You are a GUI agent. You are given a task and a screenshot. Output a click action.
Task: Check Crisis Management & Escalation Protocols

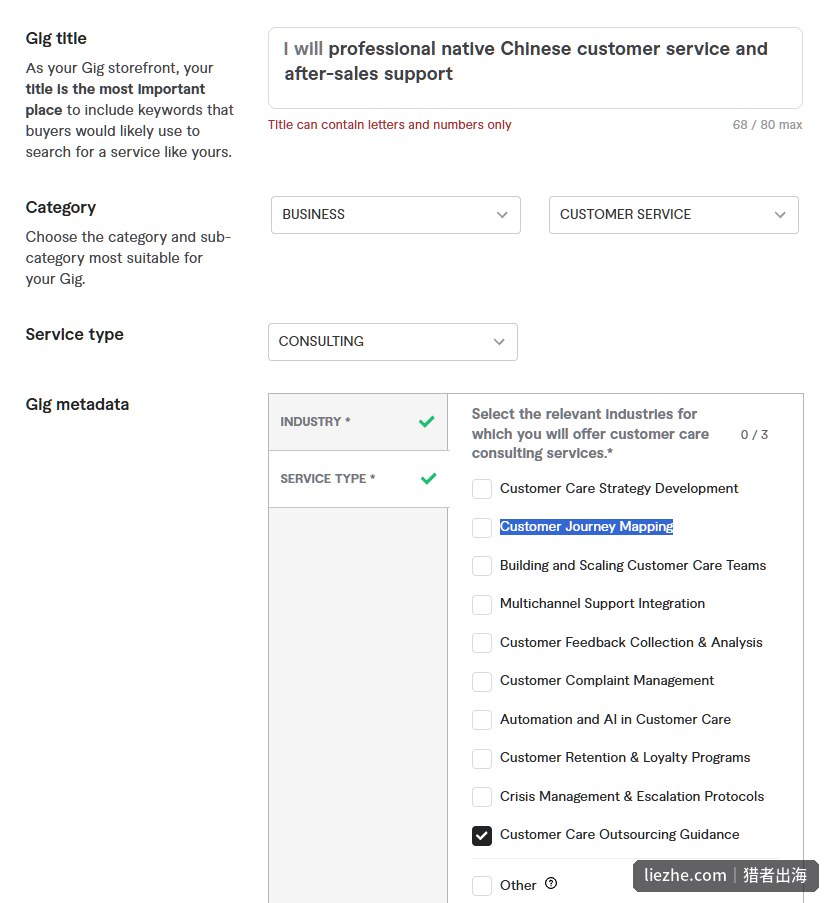click(482, 797)
